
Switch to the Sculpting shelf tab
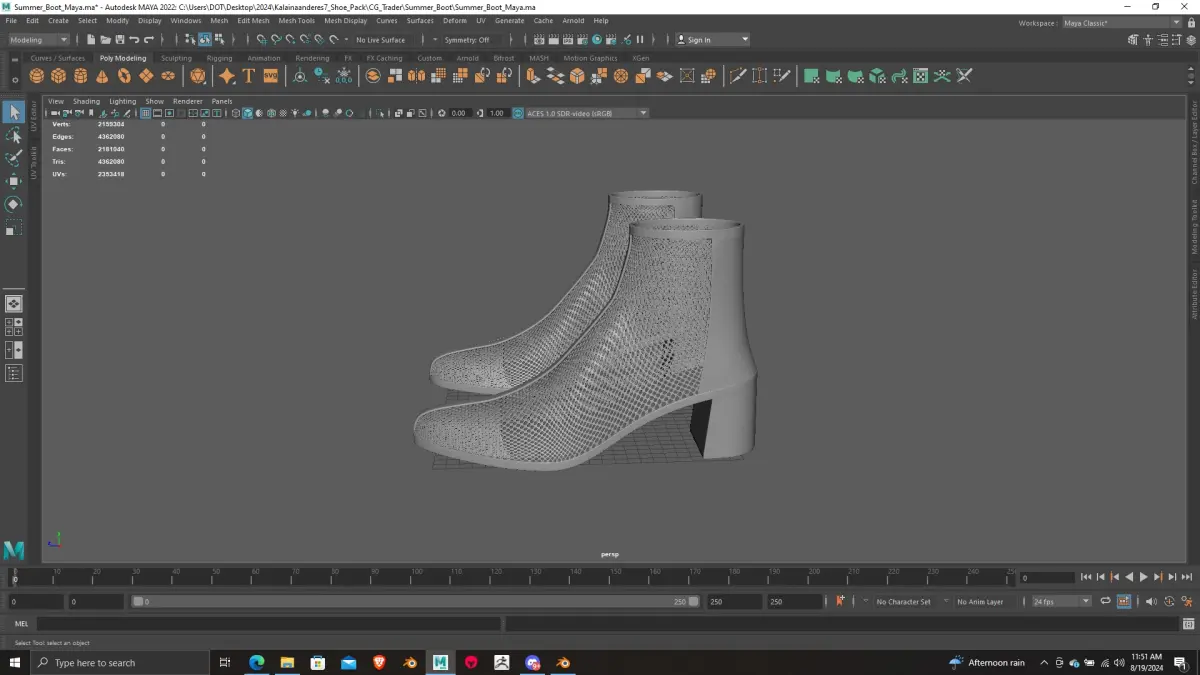(176, 58)
